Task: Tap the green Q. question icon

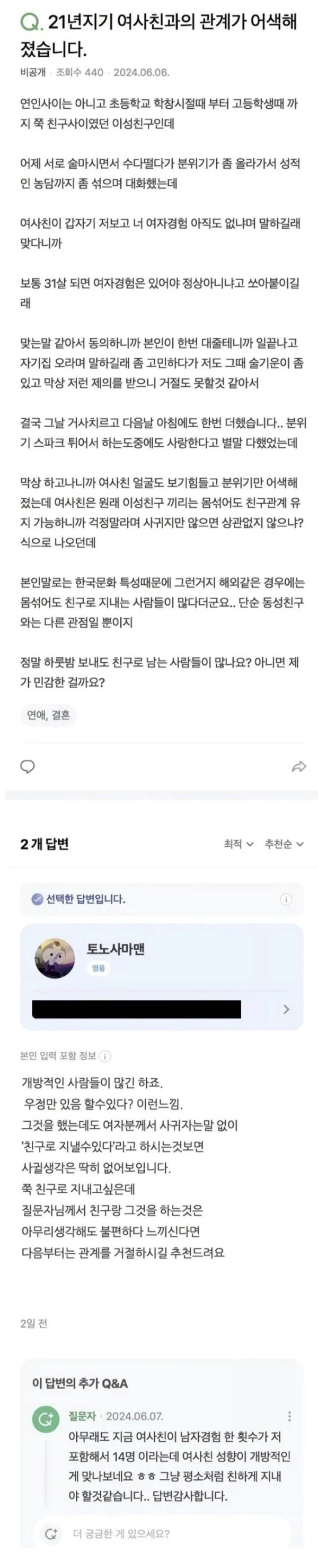Action: pos(30,23)
